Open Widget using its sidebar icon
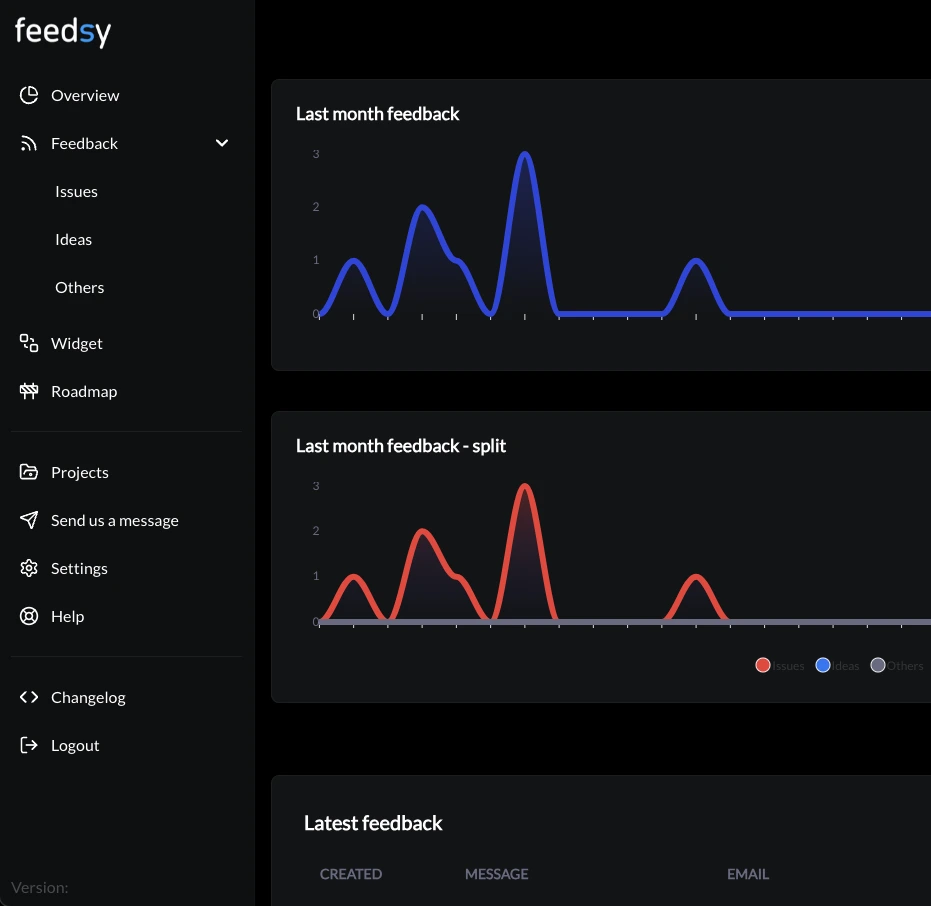 29,343
